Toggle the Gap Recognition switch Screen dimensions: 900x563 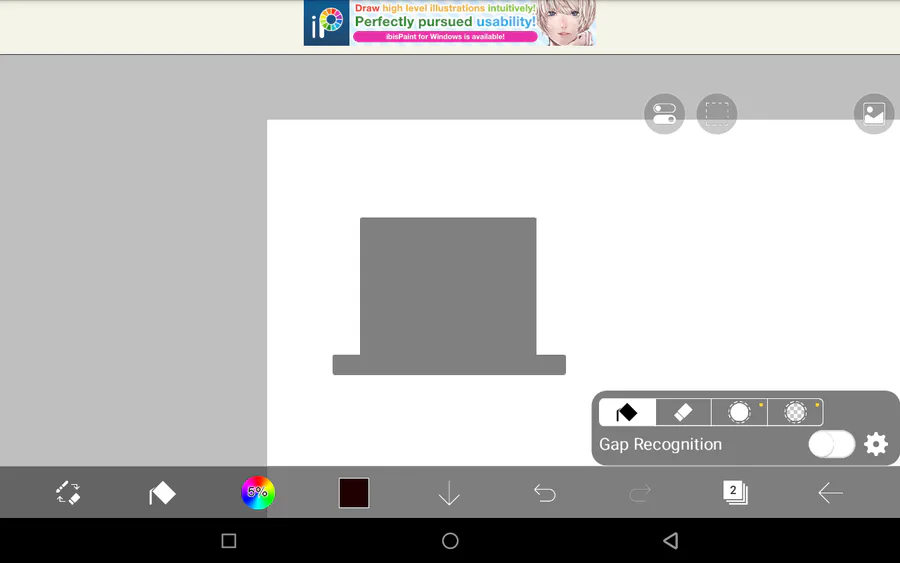point(831,444)
